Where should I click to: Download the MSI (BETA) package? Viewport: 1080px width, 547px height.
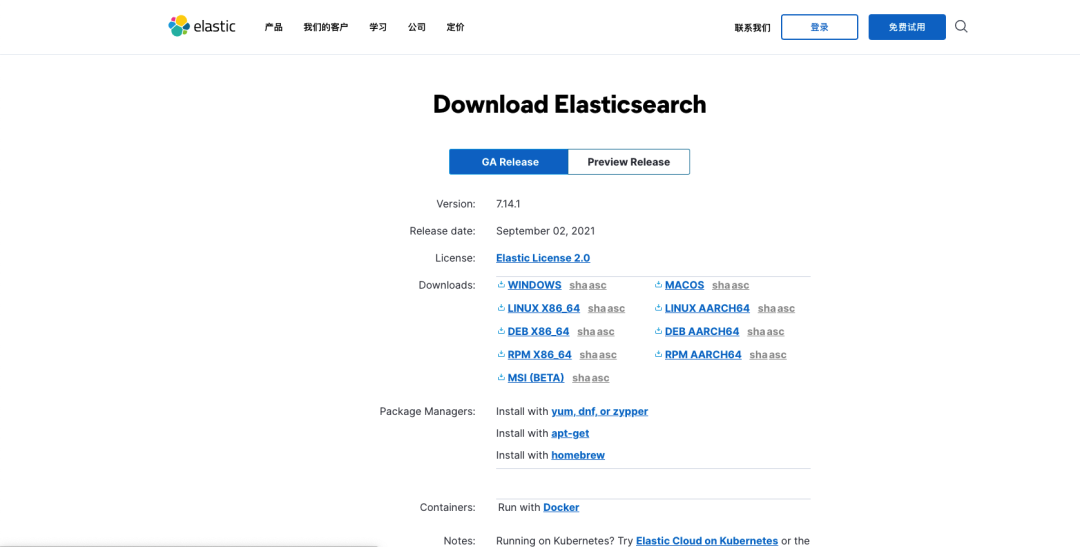536,378
